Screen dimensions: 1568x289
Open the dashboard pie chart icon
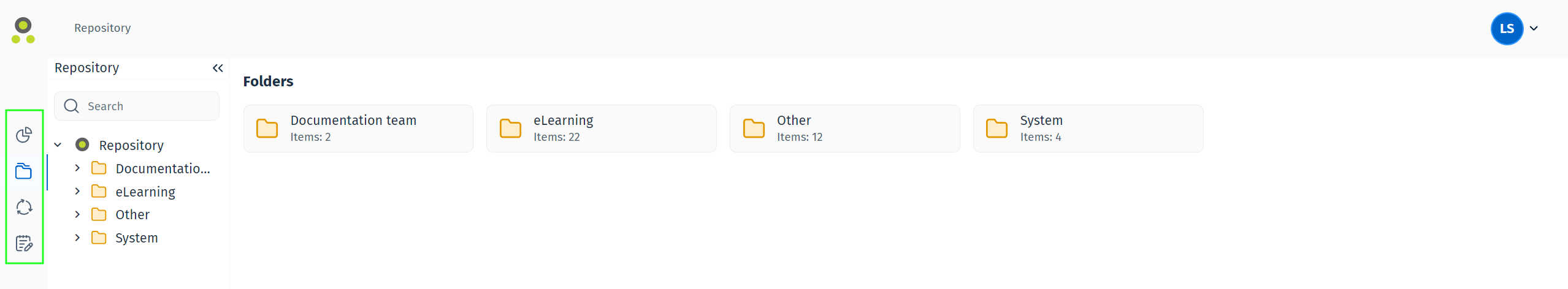tap(24, 135)
